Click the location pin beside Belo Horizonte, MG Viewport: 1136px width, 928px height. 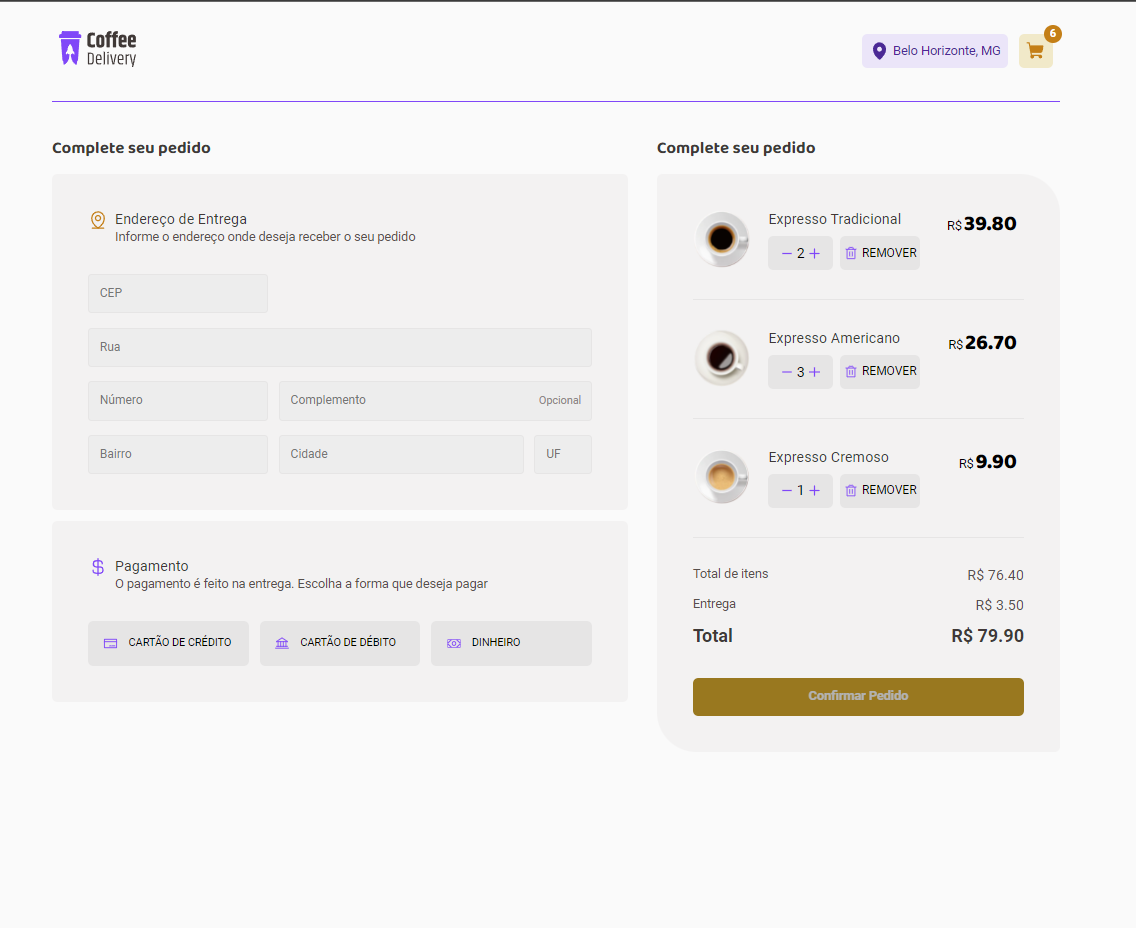879,50
